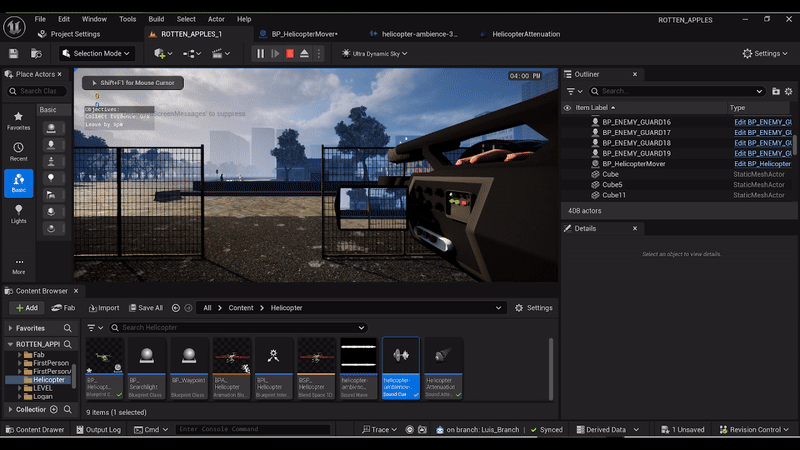The height and width of the screenshot is (450, 800).
Task: Toggle visibility column eye in Outliner header
Action: pyautogui.click(x=567, y=108)
